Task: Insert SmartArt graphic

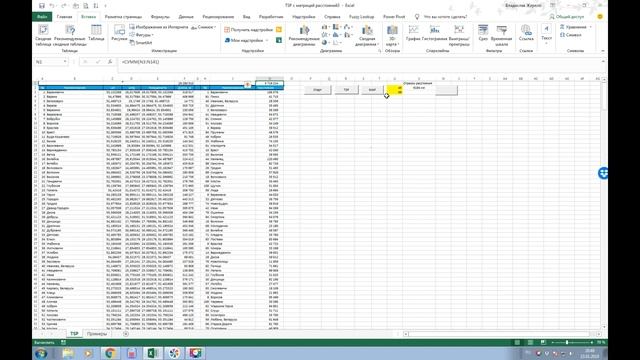Action: [141, 42]
